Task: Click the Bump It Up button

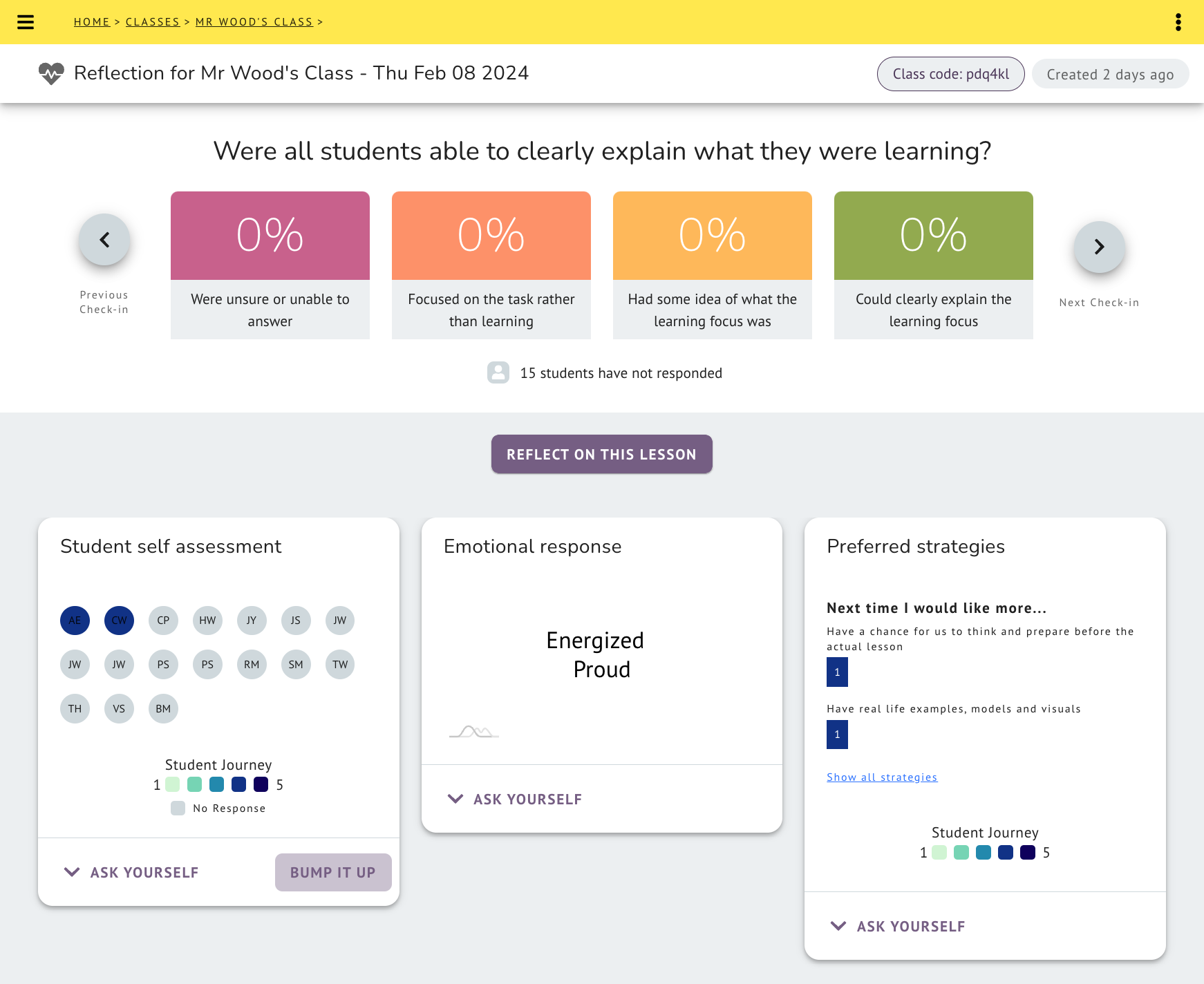Action: tap(333, 872)
